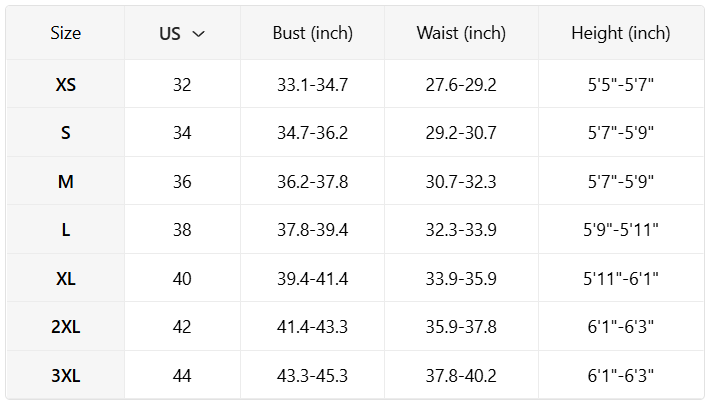Click the chevron arrow next to US

(x=199, y=34)
